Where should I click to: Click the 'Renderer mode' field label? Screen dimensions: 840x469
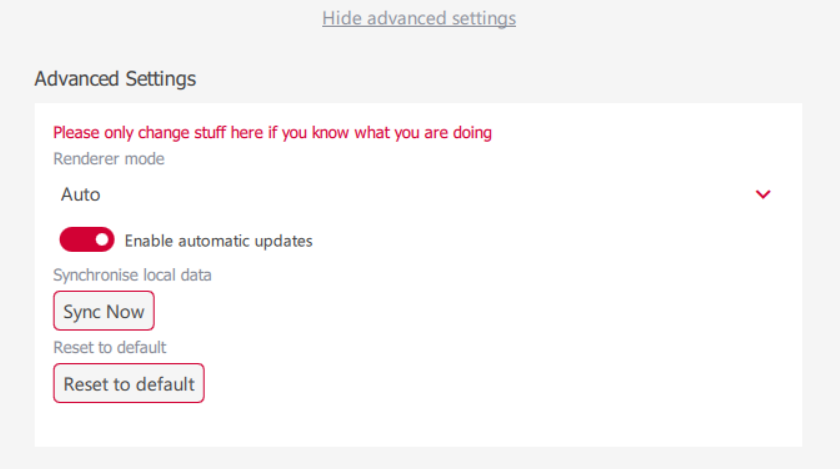click(109, 159)
